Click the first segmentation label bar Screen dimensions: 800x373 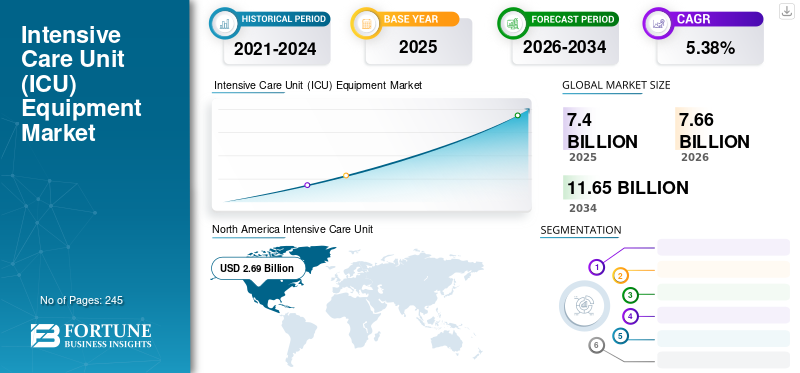point(723,247)
